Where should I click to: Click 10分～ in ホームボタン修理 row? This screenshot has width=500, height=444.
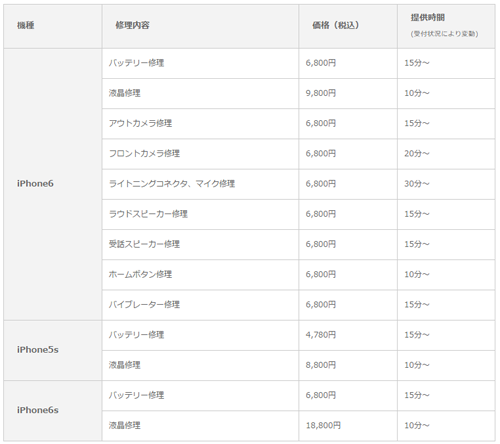(x=417, y=275)
